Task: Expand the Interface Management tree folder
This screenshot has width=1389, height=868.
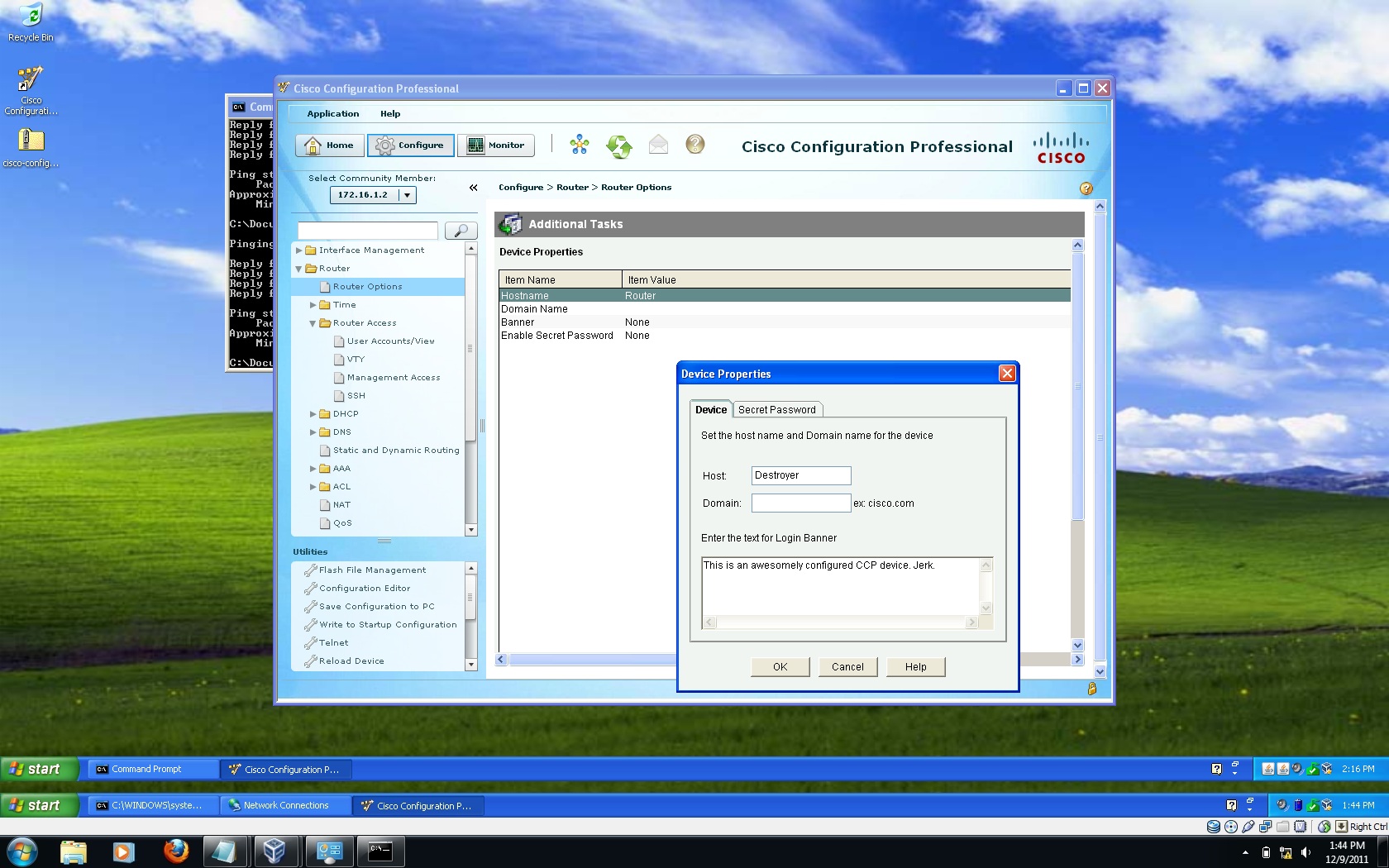Action: pyautogui.click(x=299, y=250)
